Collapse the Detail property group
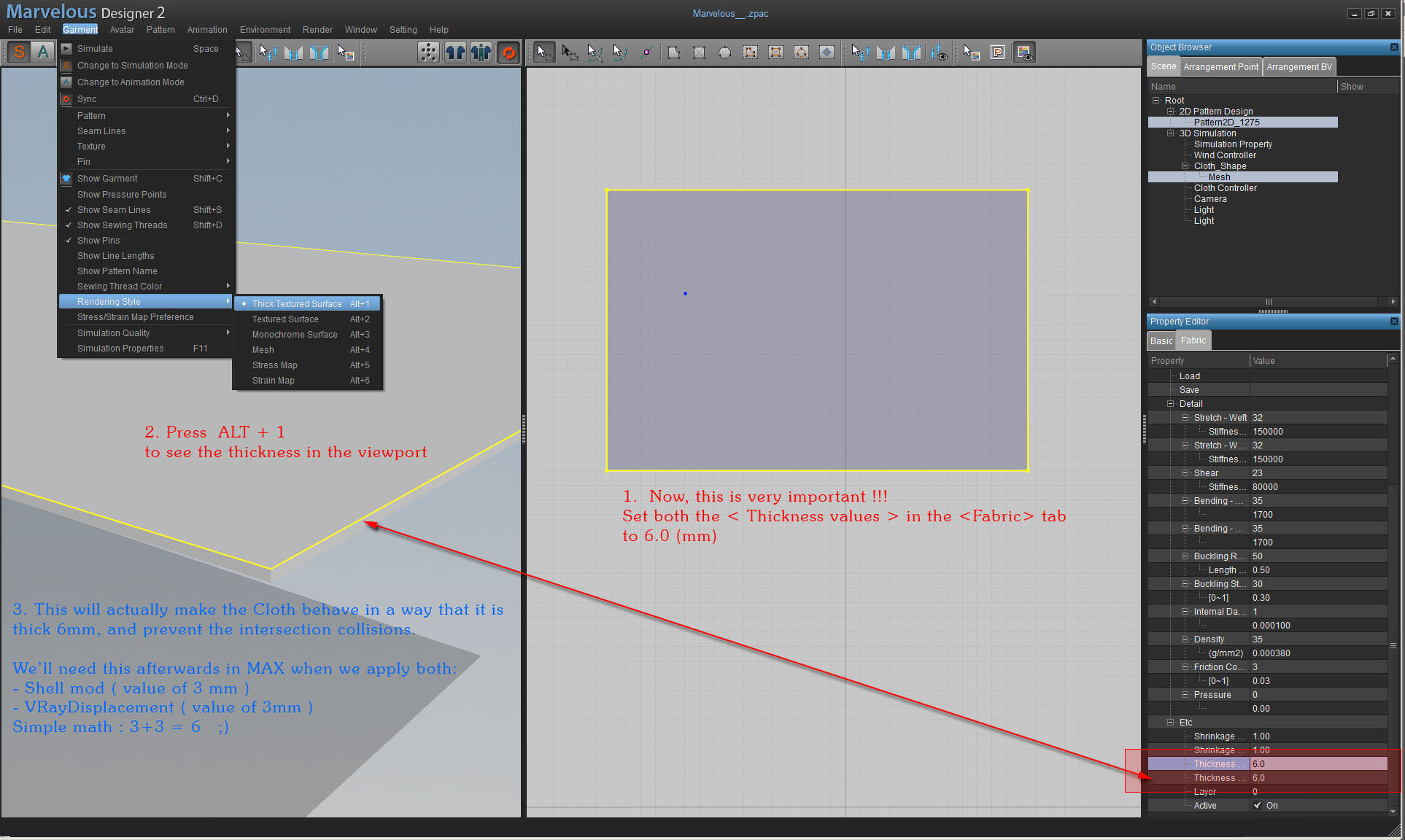The width and height of the screenshot is (1405, 840). click(1171, 404)
